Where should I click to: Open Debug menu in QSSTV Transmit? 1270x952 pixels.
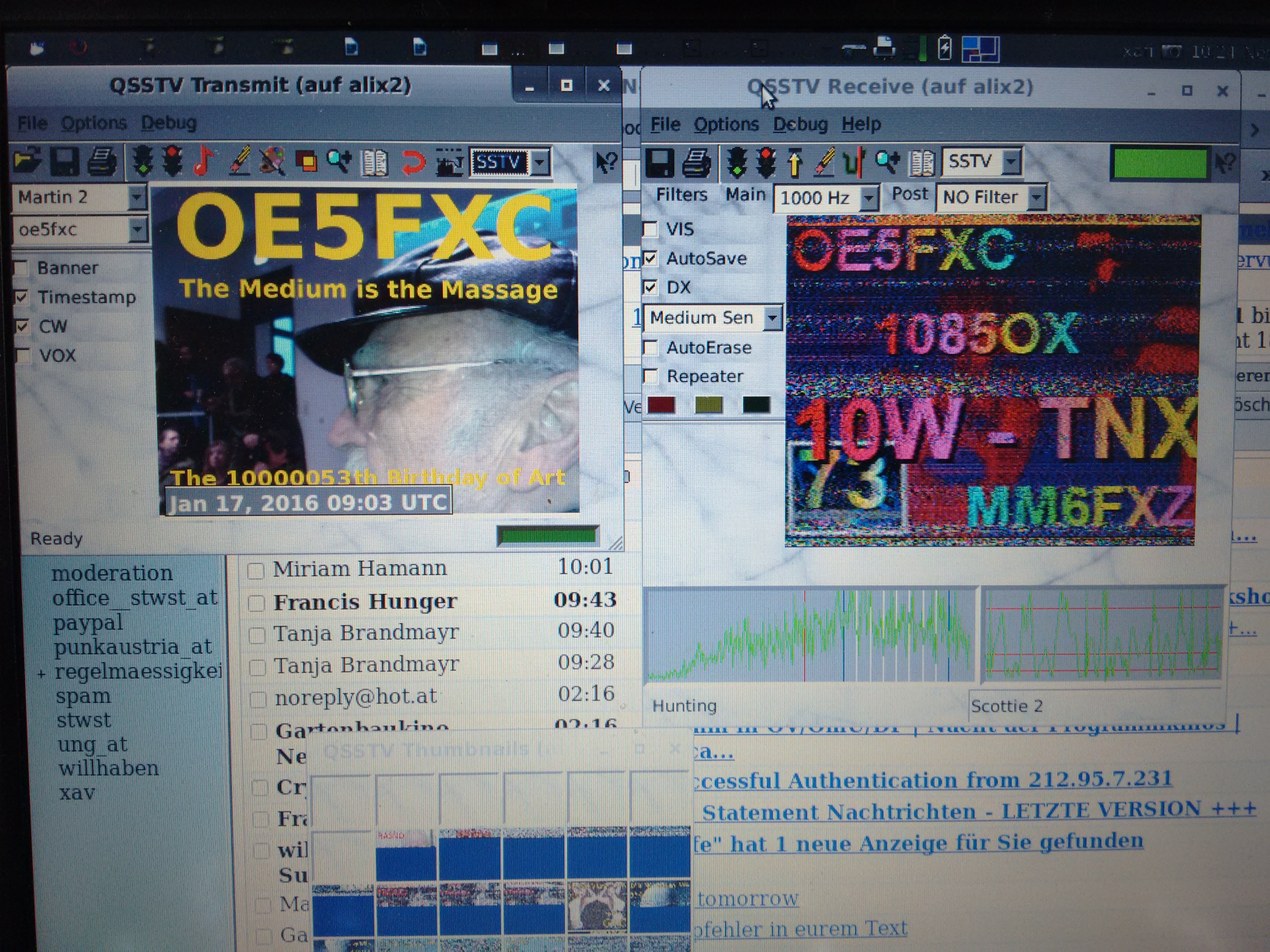pos(168,123)
